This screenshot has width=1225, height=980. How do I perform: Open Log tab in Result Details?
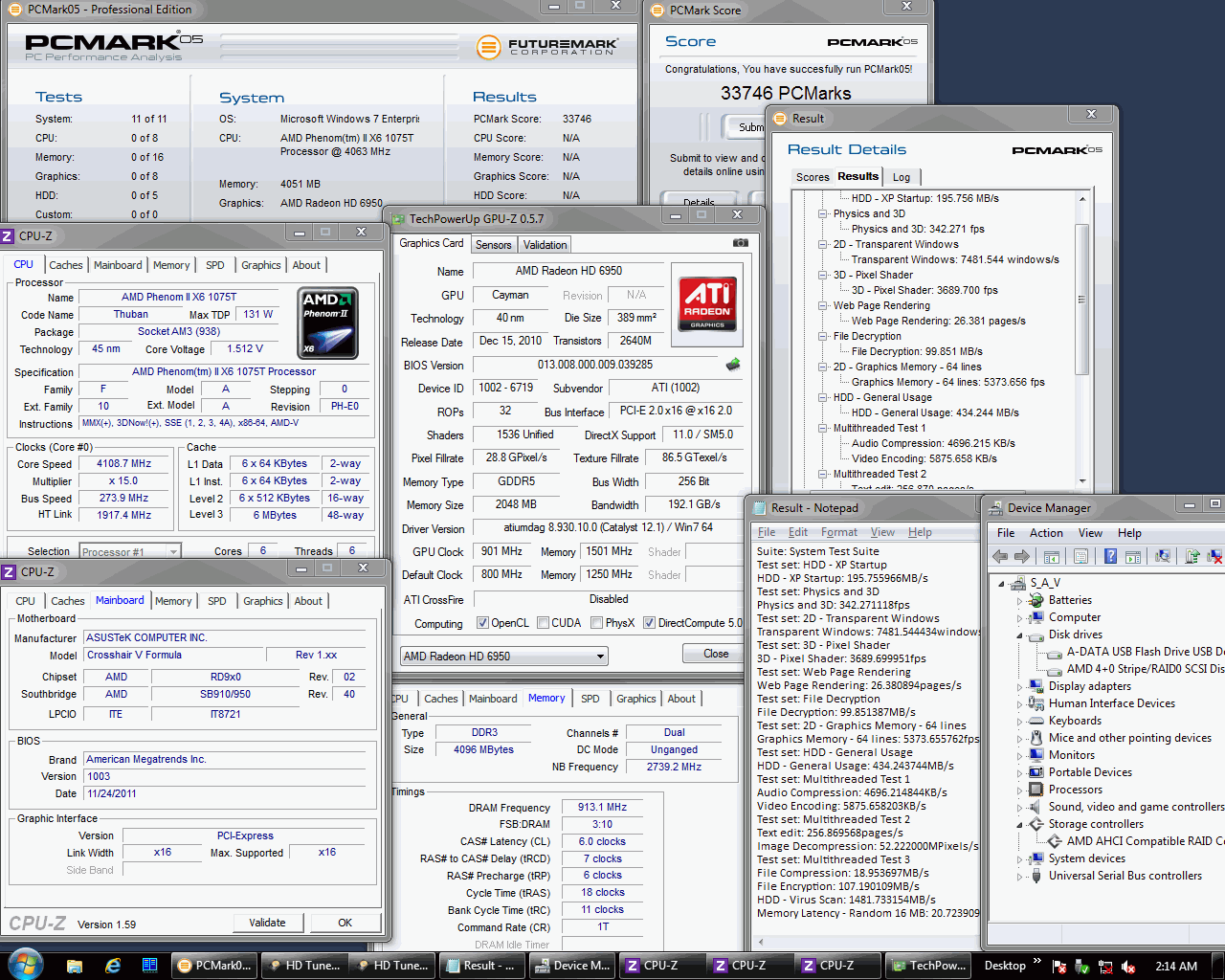(902, 177)
